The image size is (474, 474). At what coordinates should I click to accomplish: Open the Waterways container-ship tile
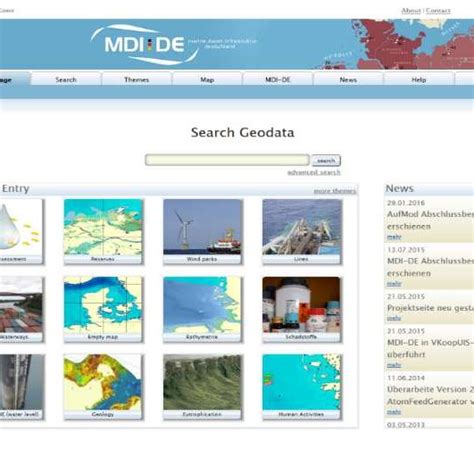click(x=21, y=309)
